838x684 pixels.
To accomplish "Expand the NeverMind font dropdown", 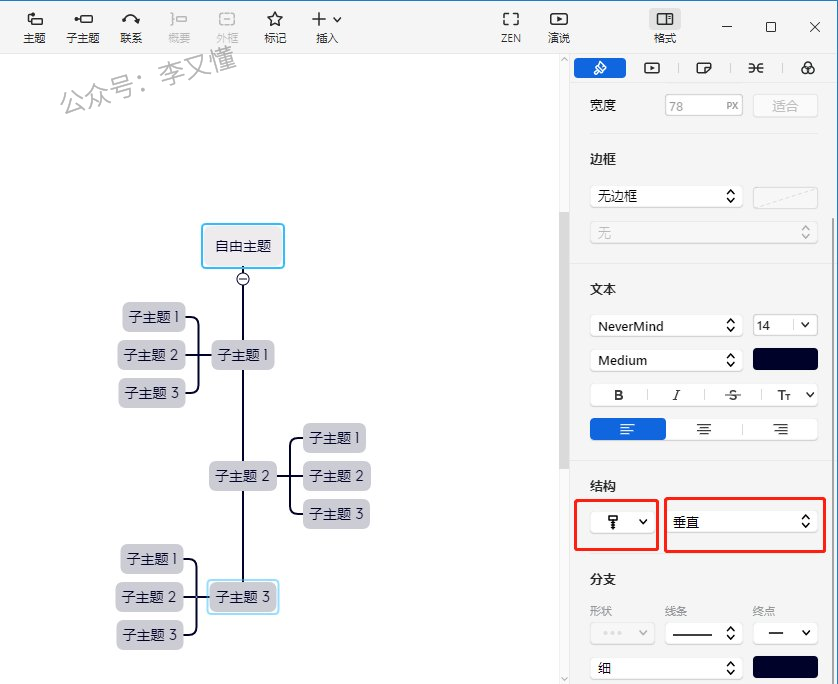I will (666, 326).
